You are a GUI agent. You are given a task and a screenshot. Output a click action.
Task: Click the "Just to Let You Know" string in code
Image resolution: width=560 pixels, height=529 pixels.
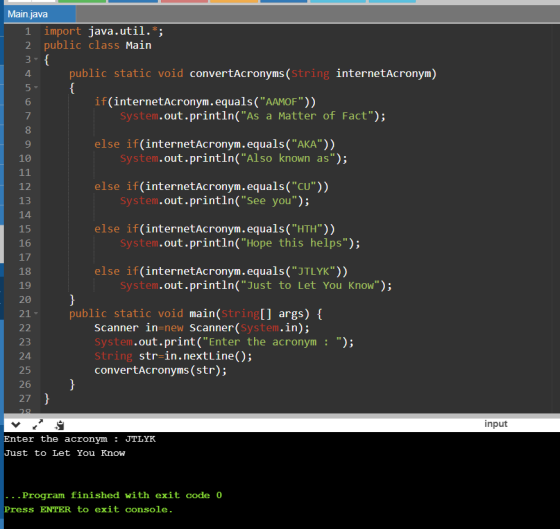click(310, 285)
